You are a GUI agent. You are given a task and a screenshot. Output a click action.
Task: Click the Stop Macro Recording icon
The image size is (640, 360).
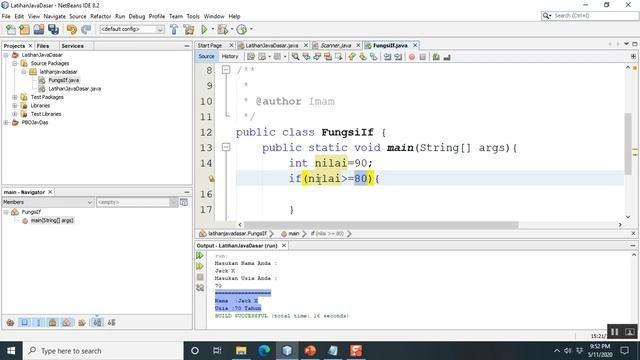(x=422, y=57)
